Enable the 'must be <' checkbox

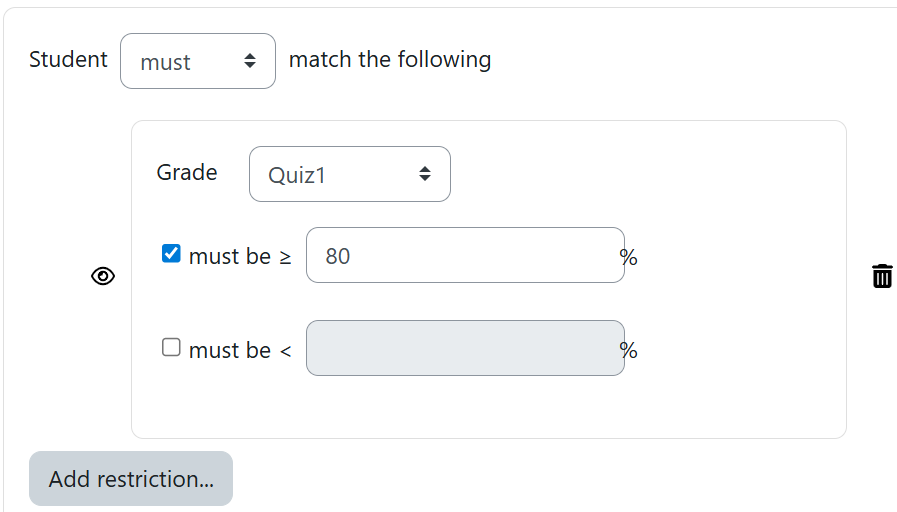[x=171, y=348]
